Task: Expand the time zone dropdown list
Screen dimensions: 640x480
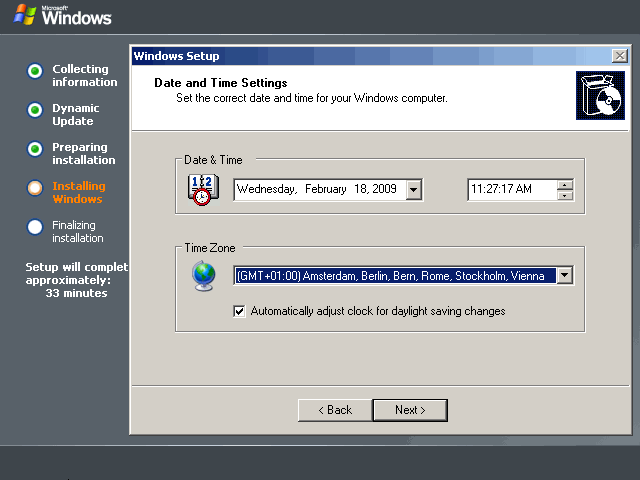Action: pyautogui.click(x=565, y=276)
